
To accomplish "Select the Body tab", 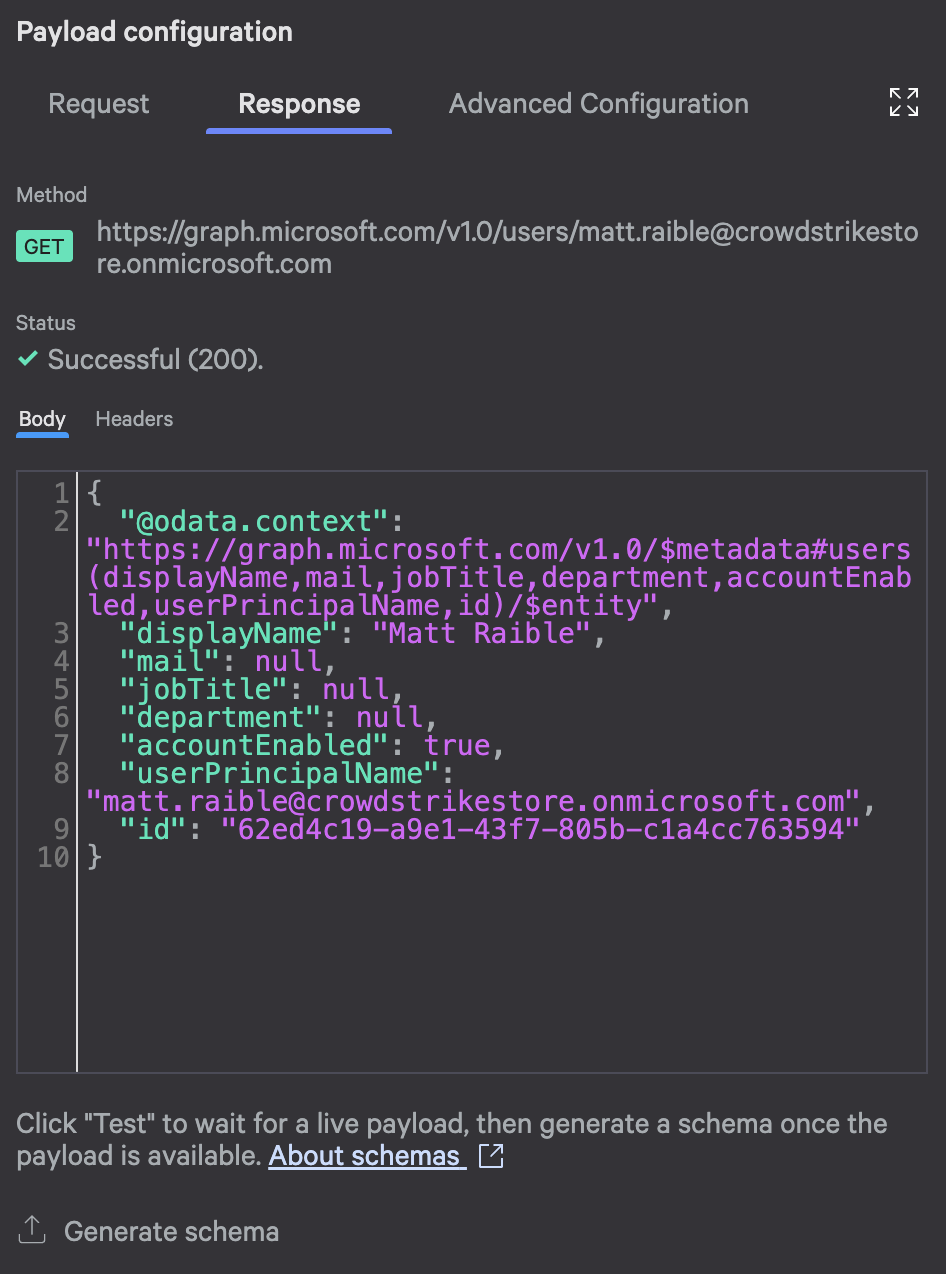I will (42, 418).
